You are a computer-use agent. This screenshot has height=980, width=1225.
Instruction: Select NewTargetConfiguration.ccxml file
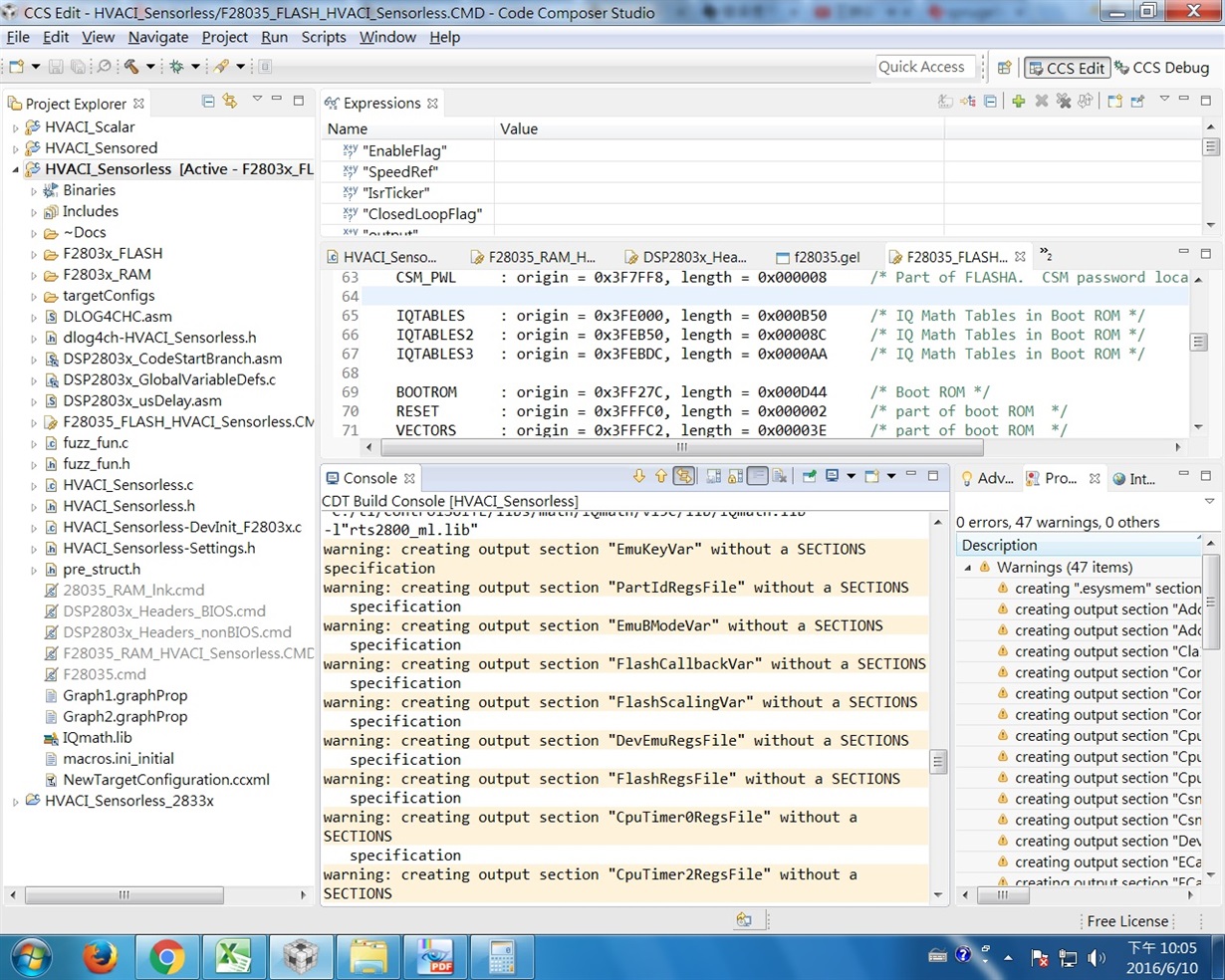point(165,780)
